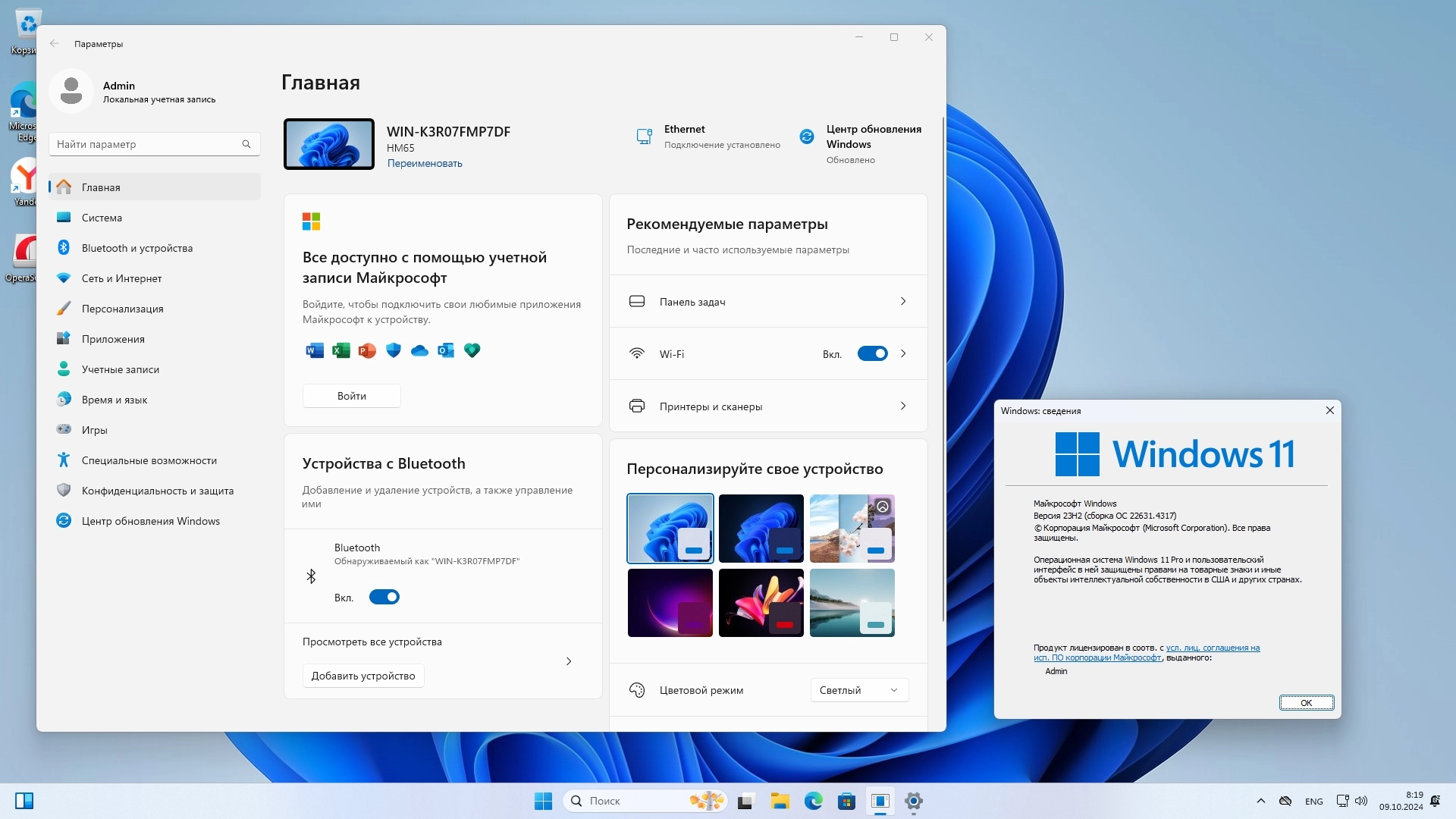Turn off the Wi-Fi toggle
Screen dimensions: 1456x819
pos(872,354)
